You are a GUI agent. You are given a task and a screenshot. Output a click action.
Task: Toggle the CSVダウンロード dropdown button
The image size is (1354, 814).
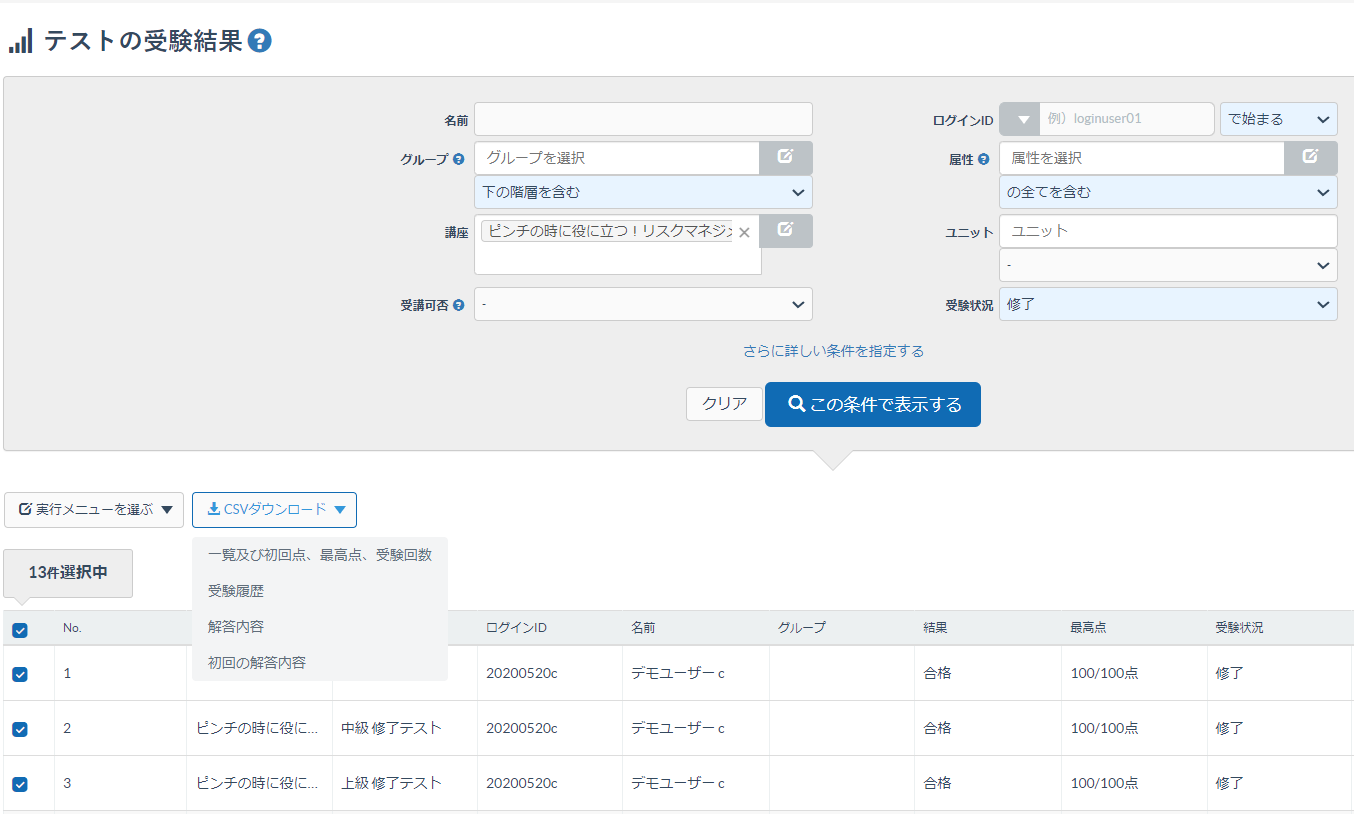(x=274, y=509)
